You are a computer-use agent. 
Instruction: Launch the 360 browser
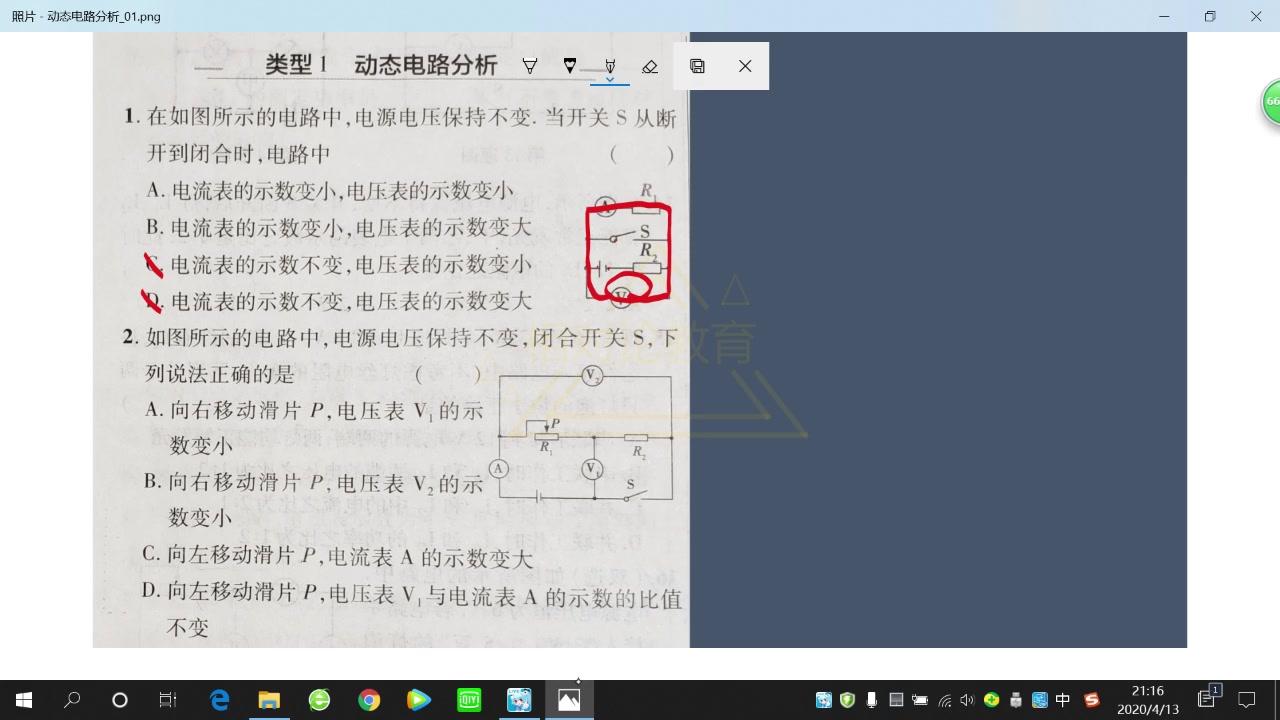319,700
